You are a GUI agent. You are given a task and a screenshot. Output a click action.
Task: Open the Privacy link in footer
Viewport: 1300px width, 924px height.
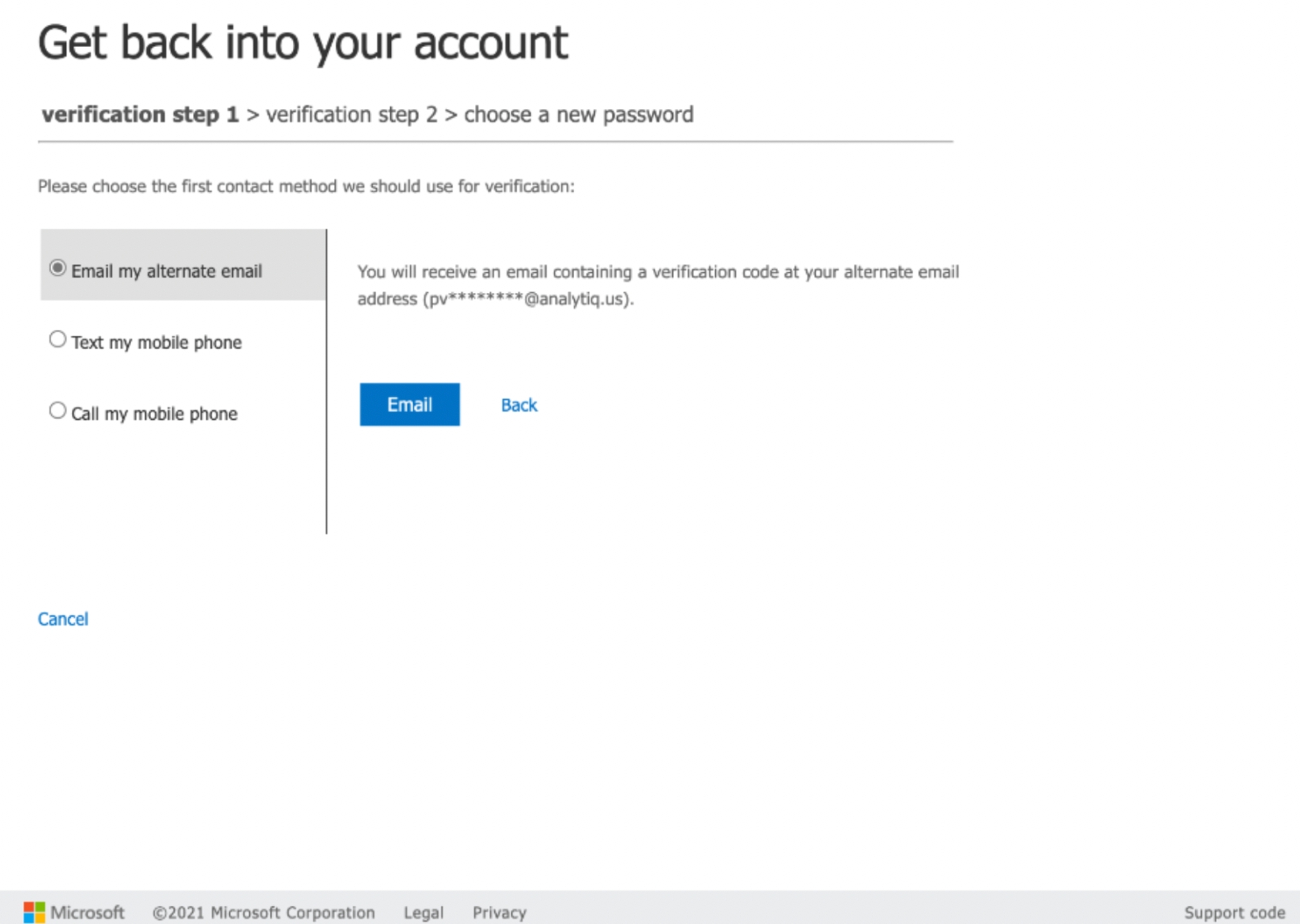coord(499,912)
